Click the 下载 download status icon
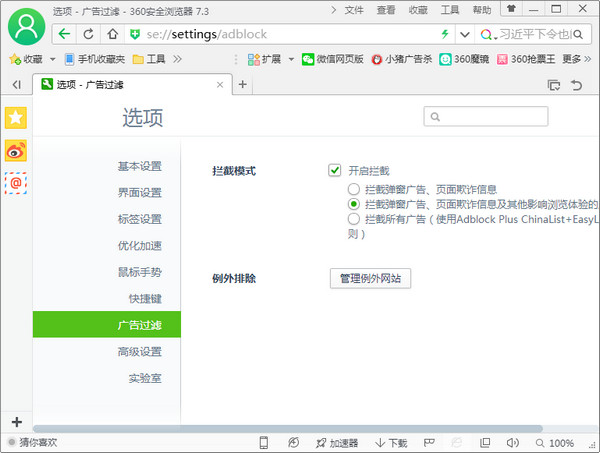Viewport: 600px width, 453px height. (x=391, y=443)
